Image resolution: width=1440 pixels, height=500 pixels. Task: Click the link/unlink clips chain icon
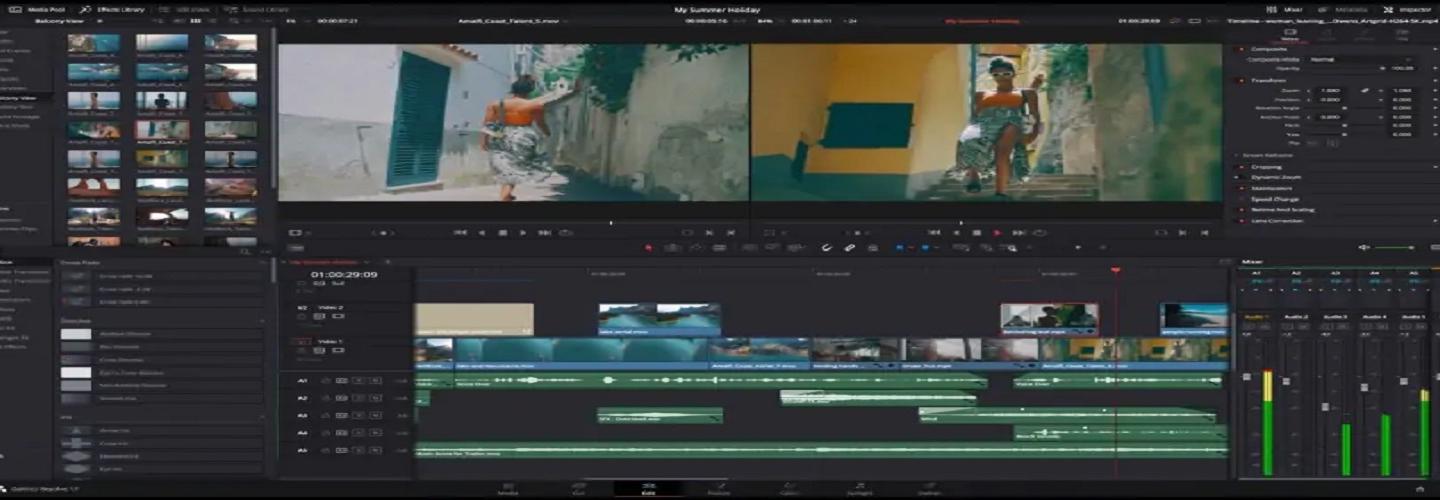849,248
